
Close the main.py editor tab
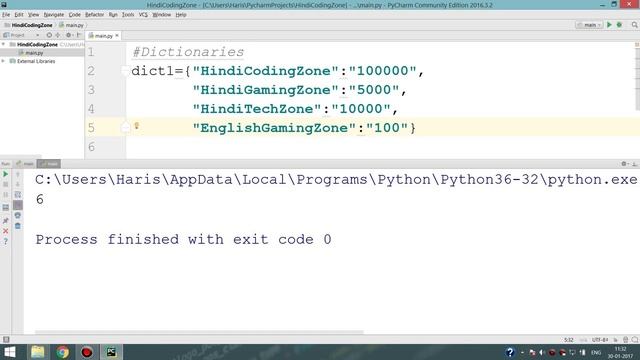117,36
